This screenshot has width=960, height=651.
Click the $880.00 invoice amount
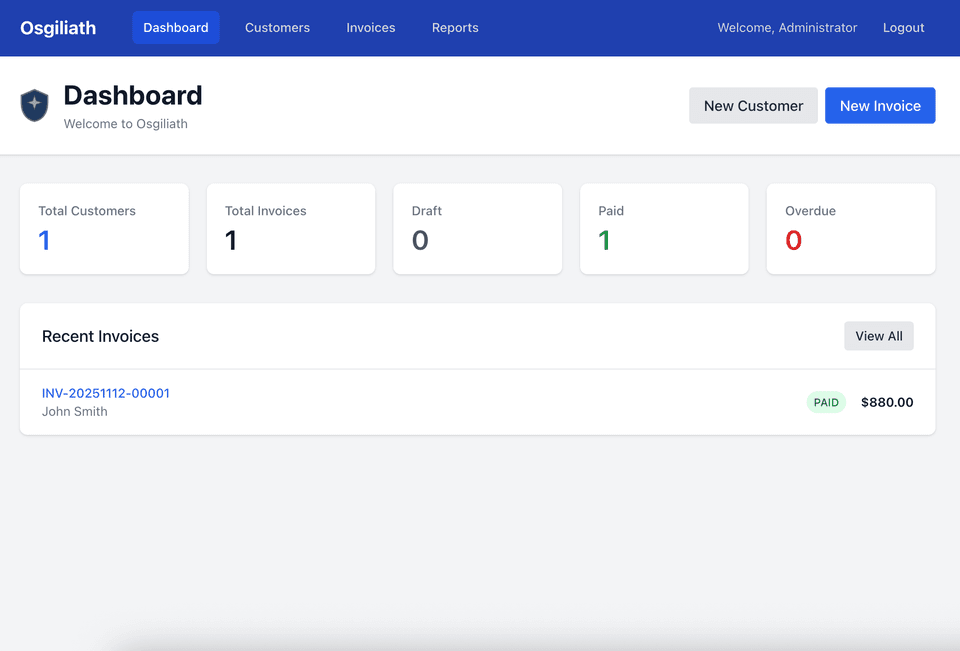887,402
